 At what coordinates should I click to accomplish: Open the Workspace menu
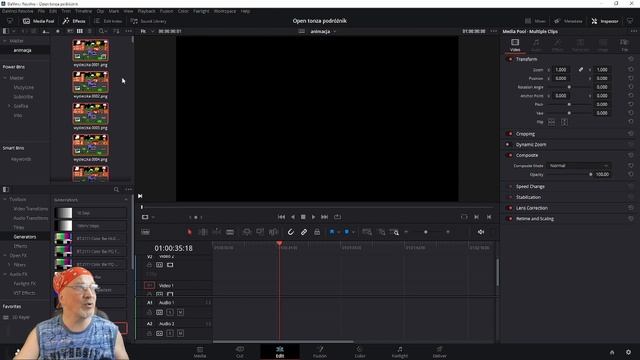click(225, 11)
